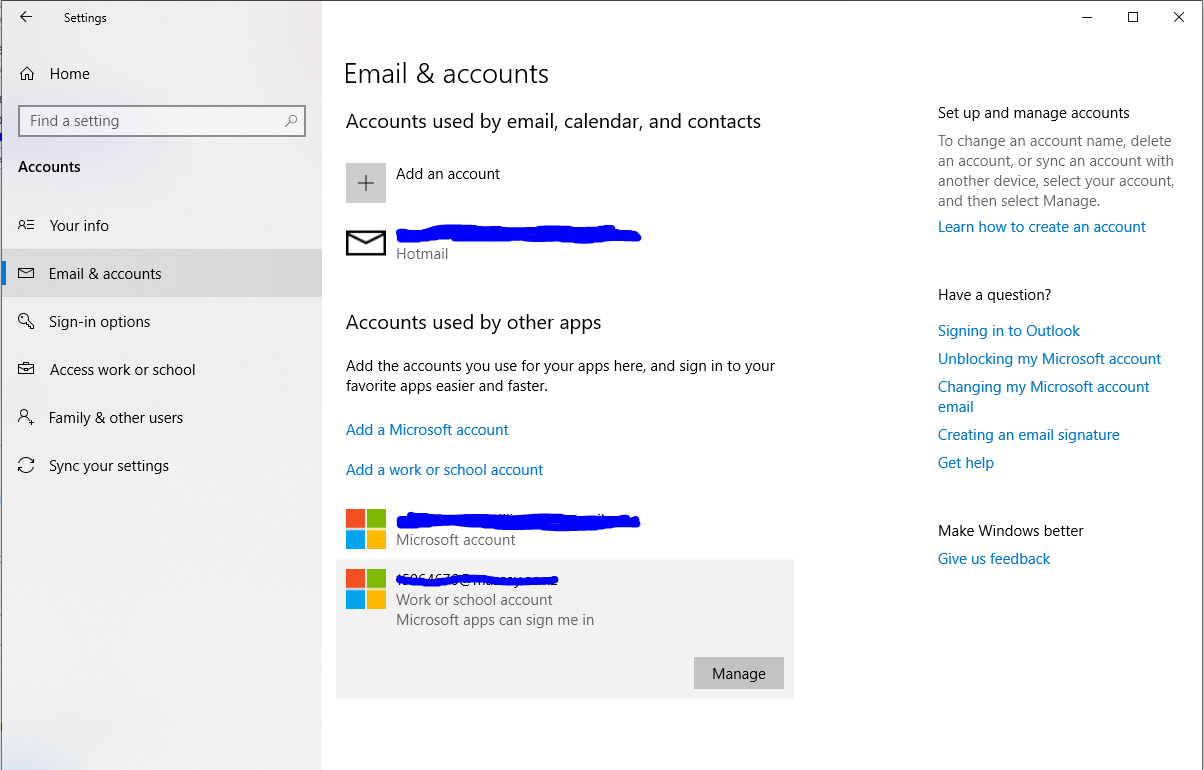
Task: Open Learn how to create an account
Action: (1042, 227)
